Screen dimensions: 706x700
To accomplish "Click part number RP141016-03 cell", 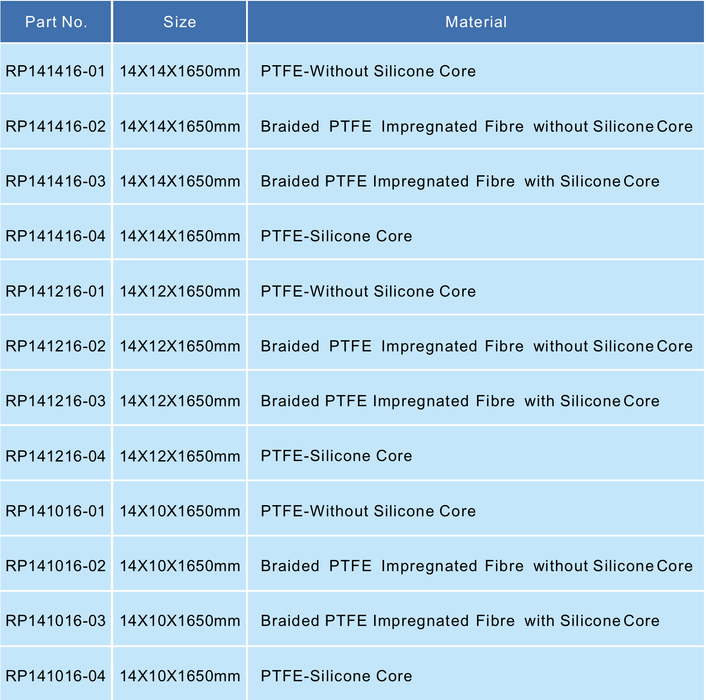I will pyautogui.click(x=56, y=621).
